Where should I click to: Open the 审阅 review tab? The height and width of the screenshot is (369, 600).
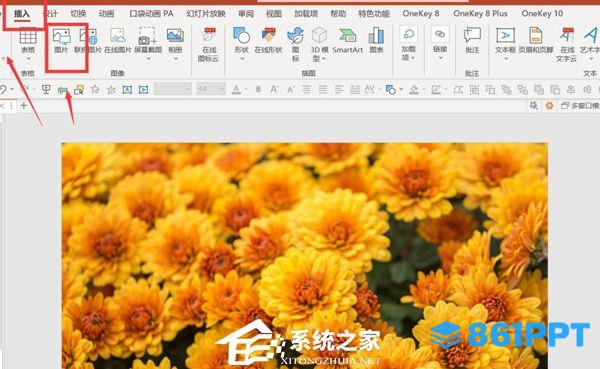click(246, 14)
